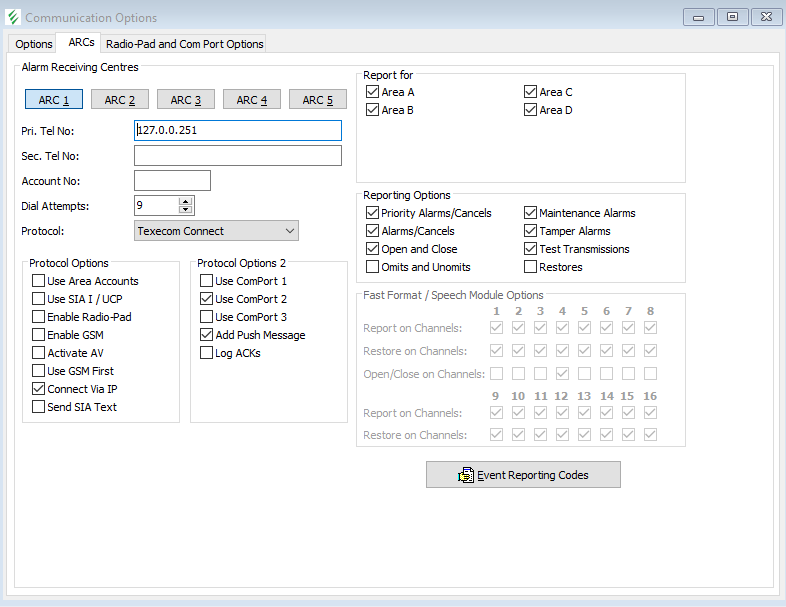Viewport: 786px width, 607px height.
Task: Enable Send SIA Text
Action: 39,407
